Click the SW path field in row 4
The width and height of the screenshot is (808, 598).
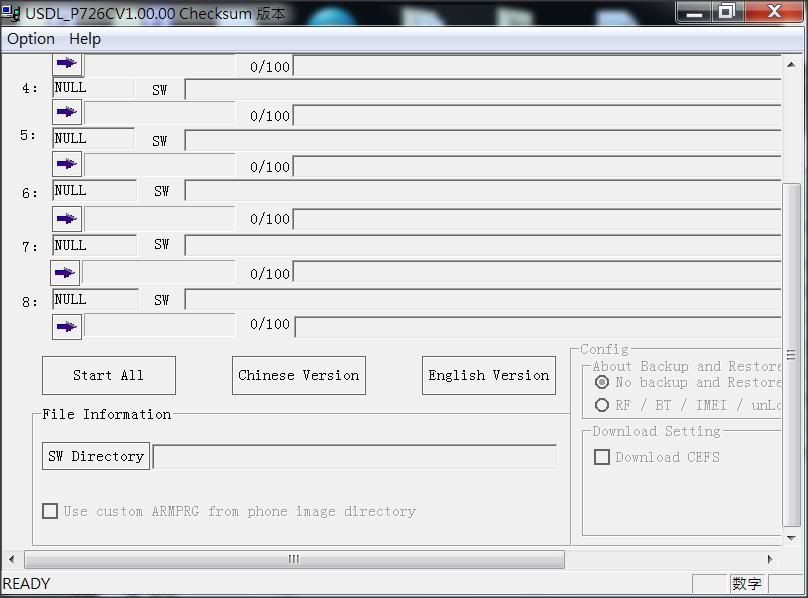pos(483,89)
